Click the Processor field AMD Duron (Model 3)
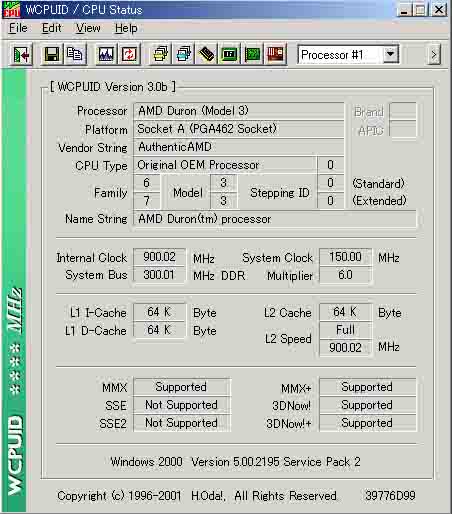Screen dimensions: 452x514 [x=239, y=111]
